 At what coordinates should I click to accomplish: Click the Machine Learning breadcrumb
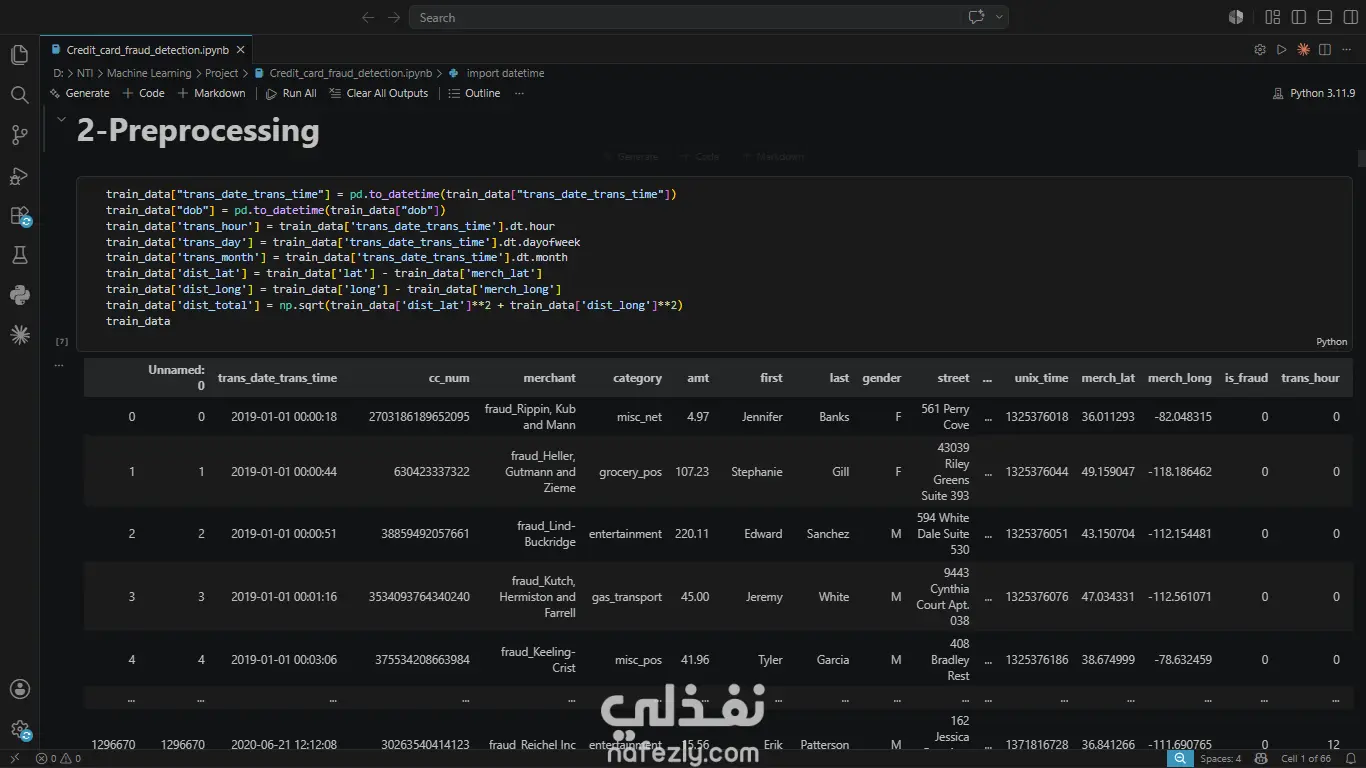(149, 73)
